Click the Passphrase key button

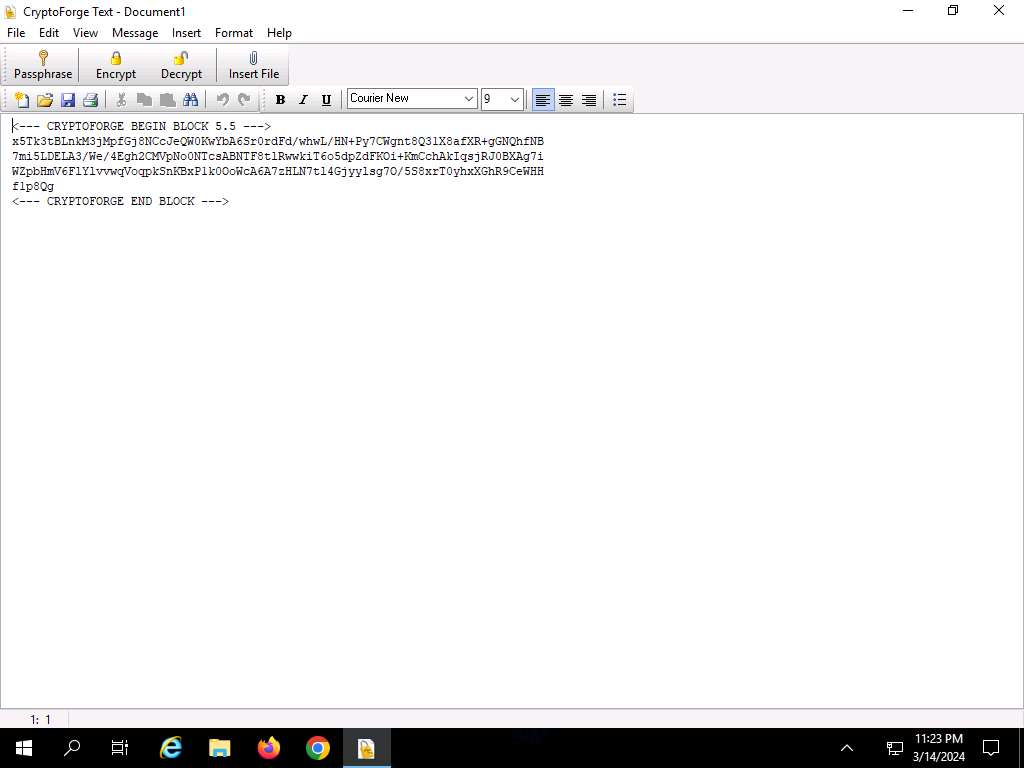pos(43,66)
